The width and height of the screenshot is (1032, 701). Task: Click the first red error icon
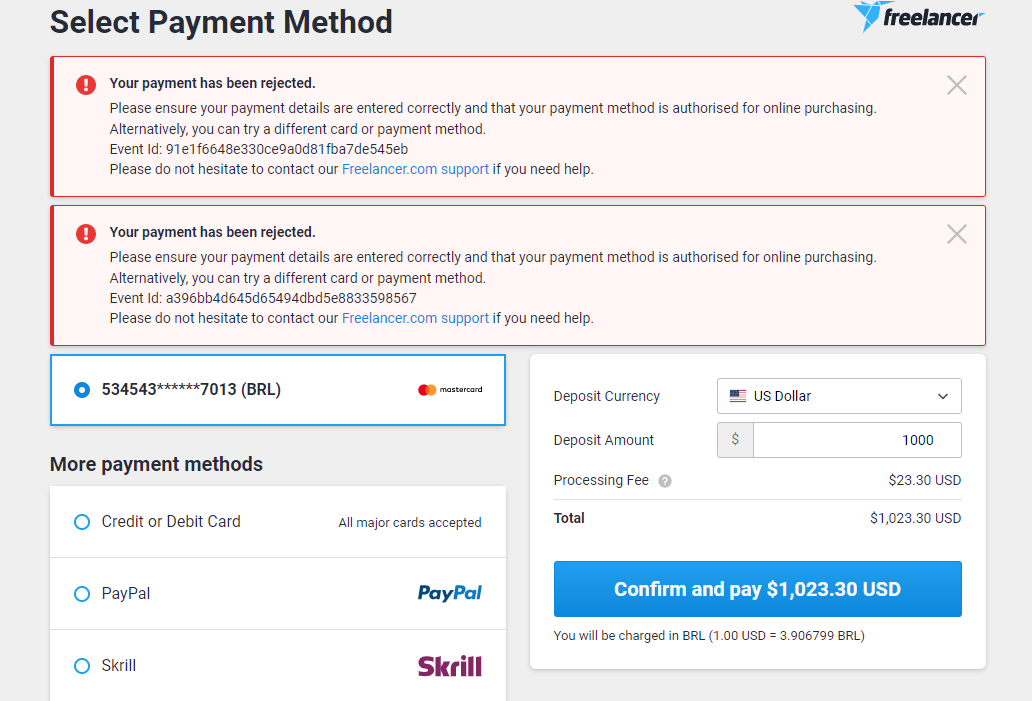[x=86, y=85]
